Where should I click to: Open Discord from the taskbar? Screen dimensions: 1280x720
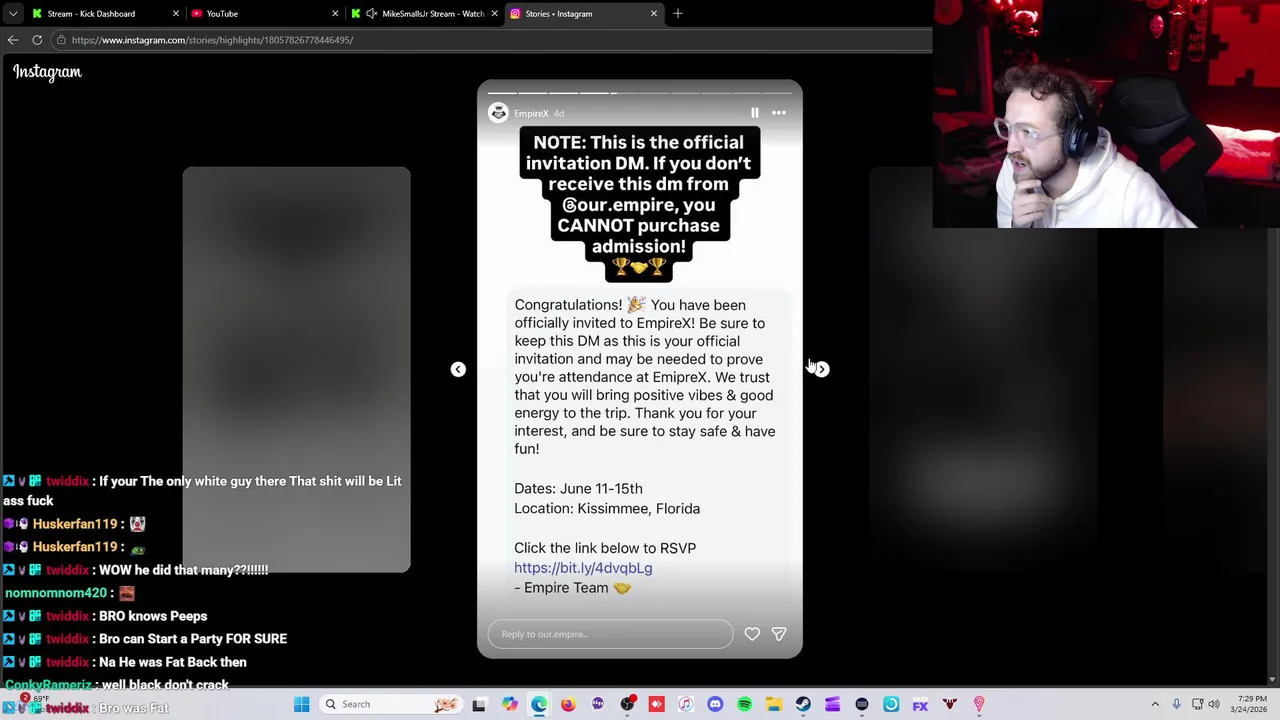(x=715, y=704)
